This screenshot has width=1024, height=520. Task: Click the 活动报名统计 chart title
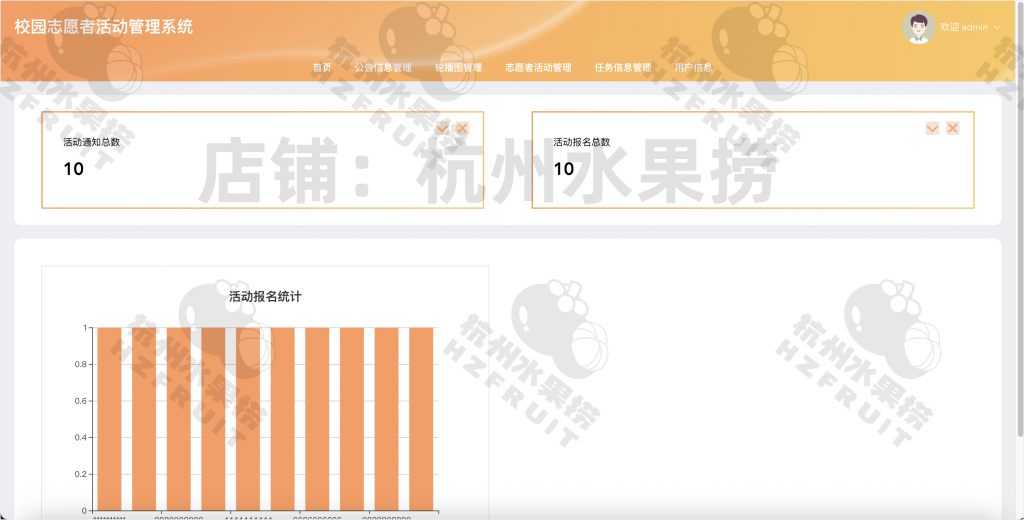coord(265,297)
